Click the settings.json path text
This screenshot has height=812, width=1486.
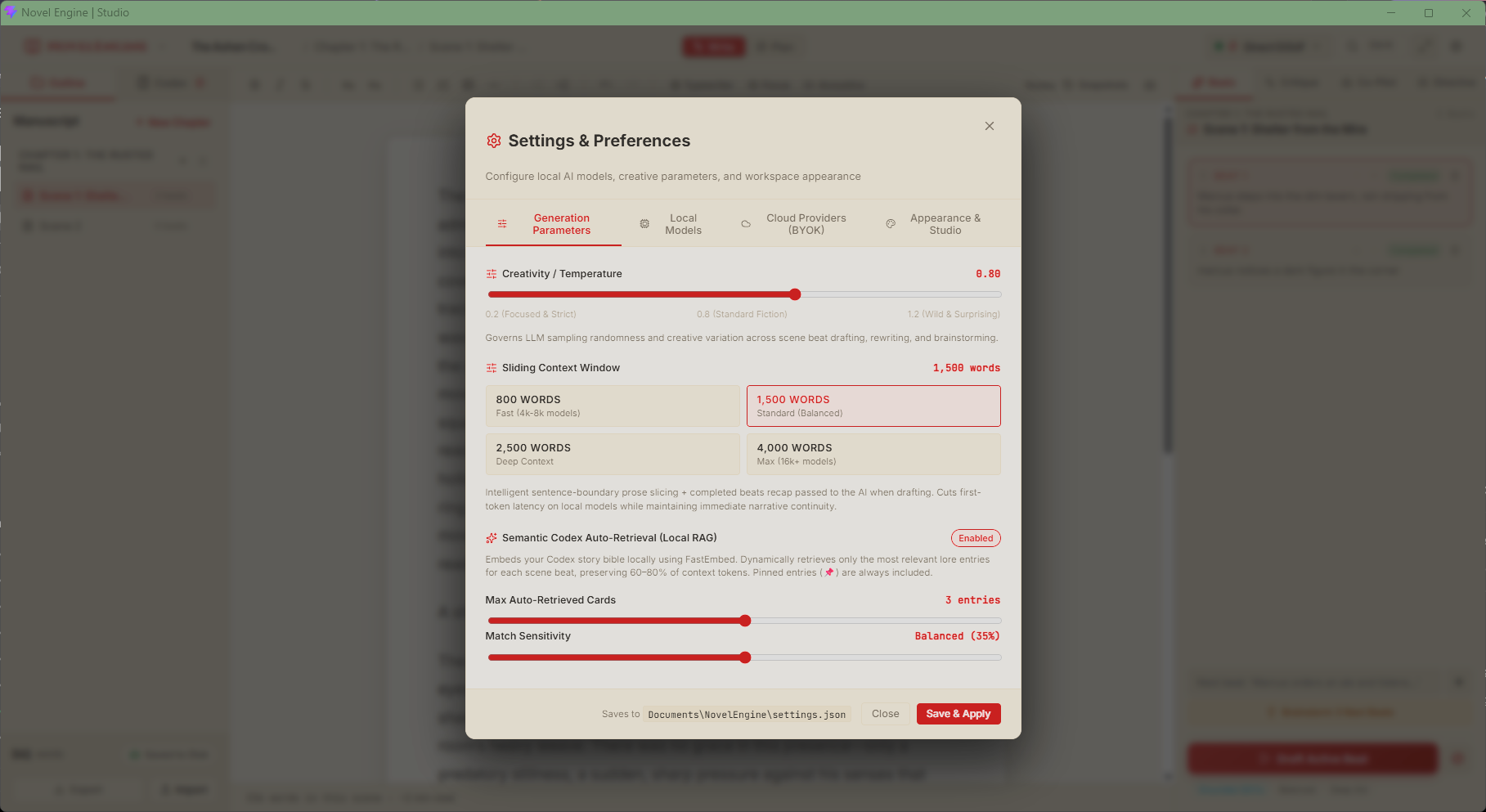[747, 715]
